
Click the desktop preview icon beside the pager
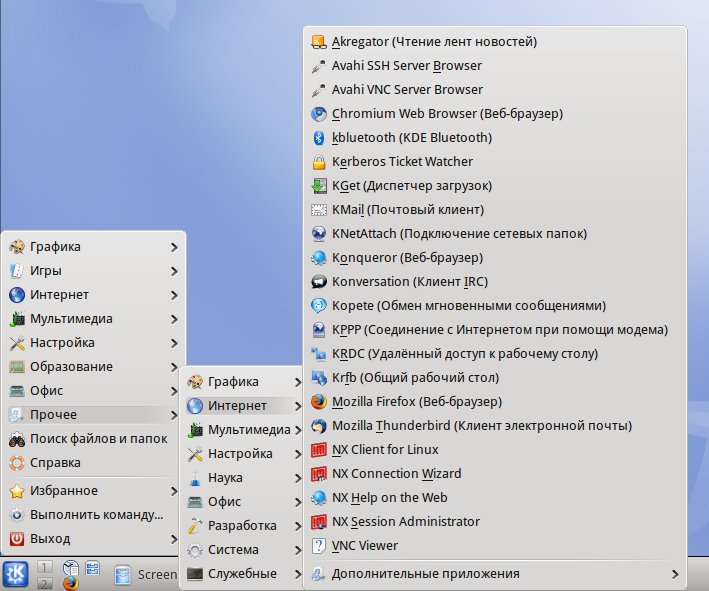click(x=71, y=567)
